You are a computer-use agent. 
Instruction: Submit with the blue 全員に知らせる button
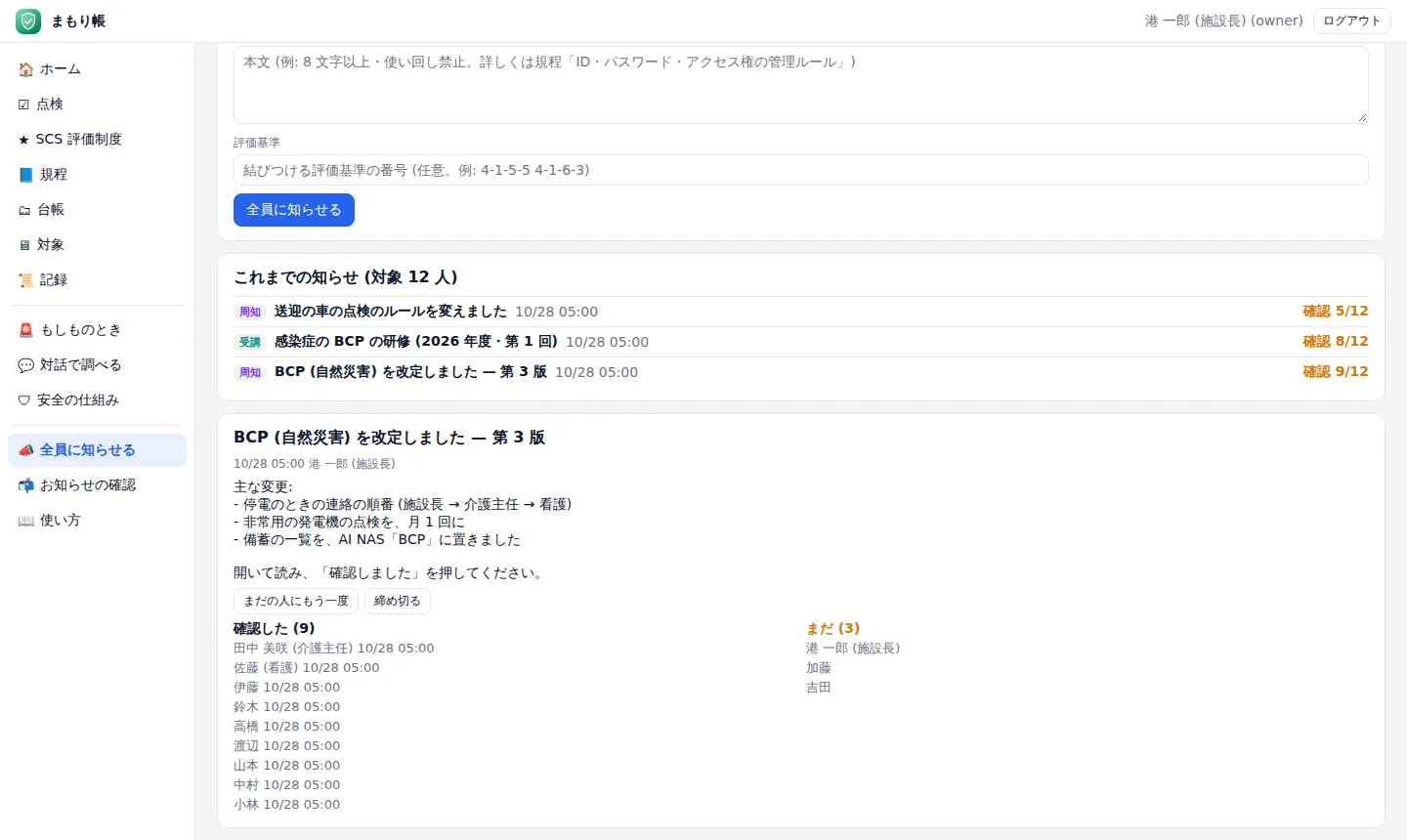(294, 210)
